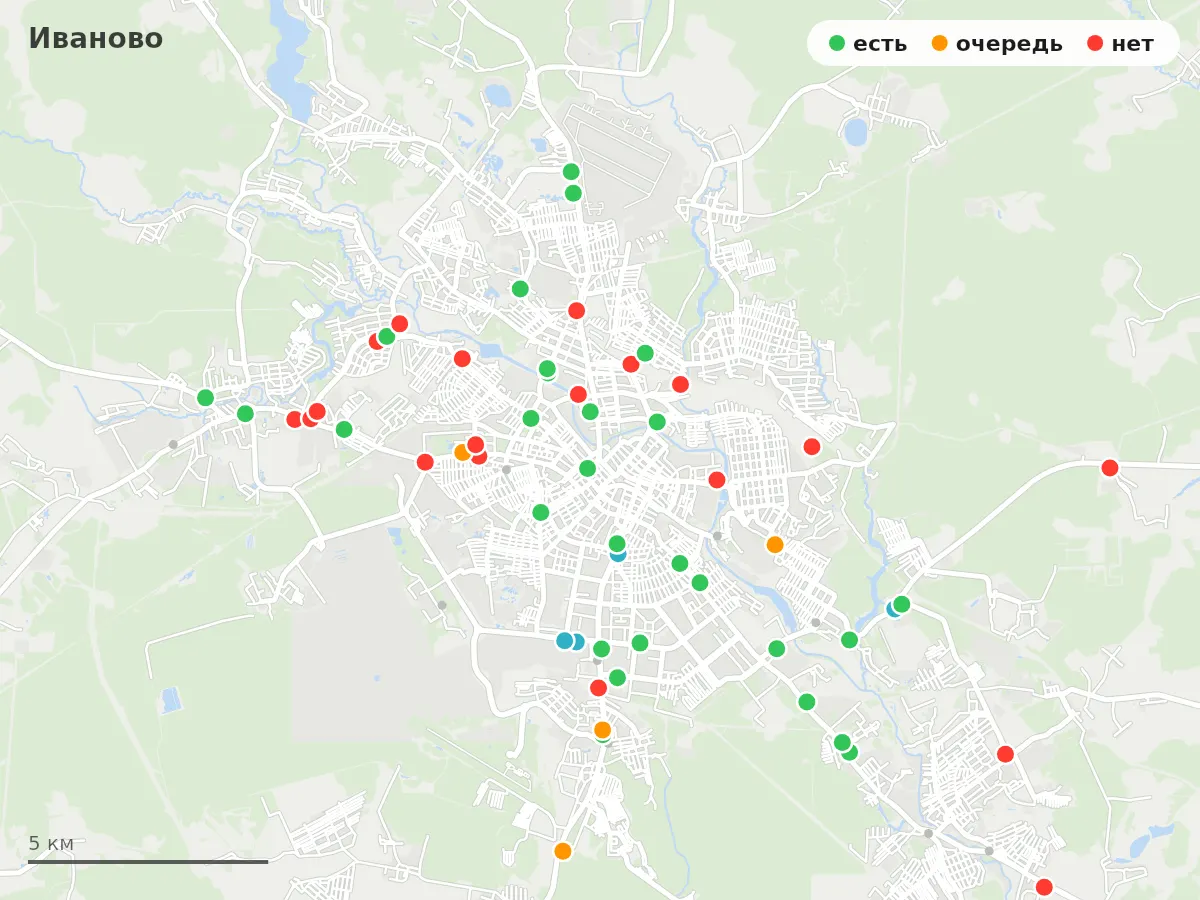The height and width of the screenshot is (900, 1200).
Task: Open the easternmost red marker on the highway
Action: pyautogui.click(x=1110, y=467)
